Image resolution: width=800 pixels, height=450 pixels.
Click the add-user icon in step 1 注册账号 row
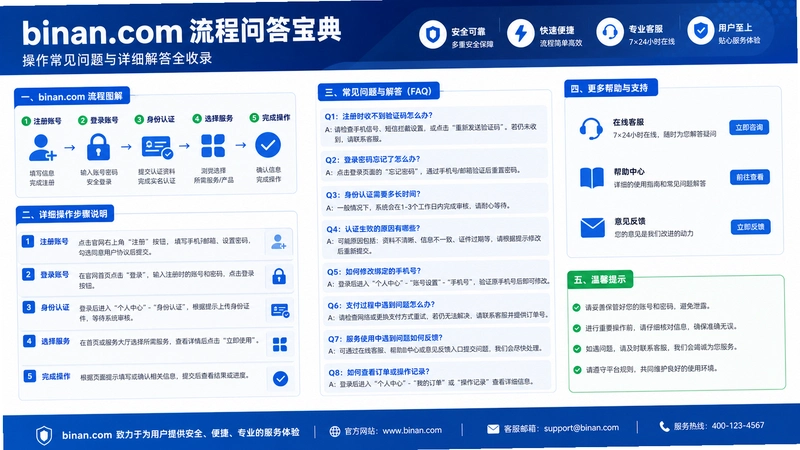(x=279, y=242)
